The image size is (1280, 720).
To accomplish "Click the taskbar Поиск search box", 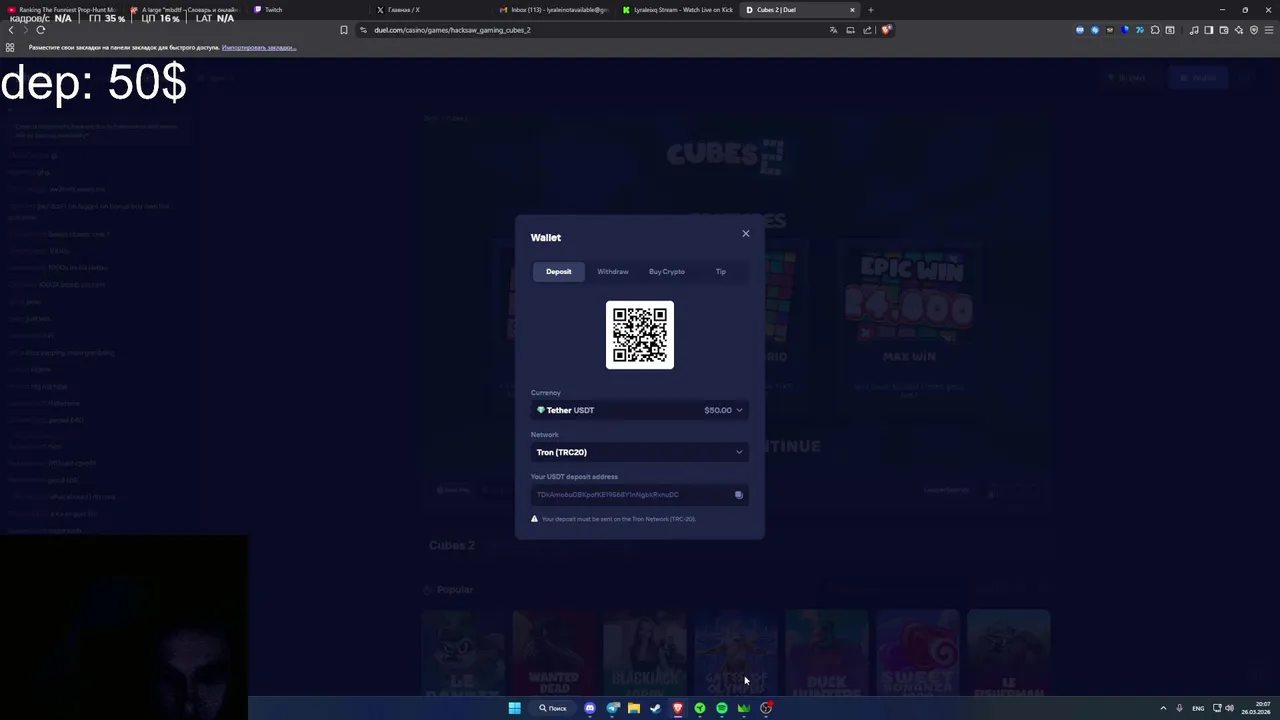I will [553, 708].
